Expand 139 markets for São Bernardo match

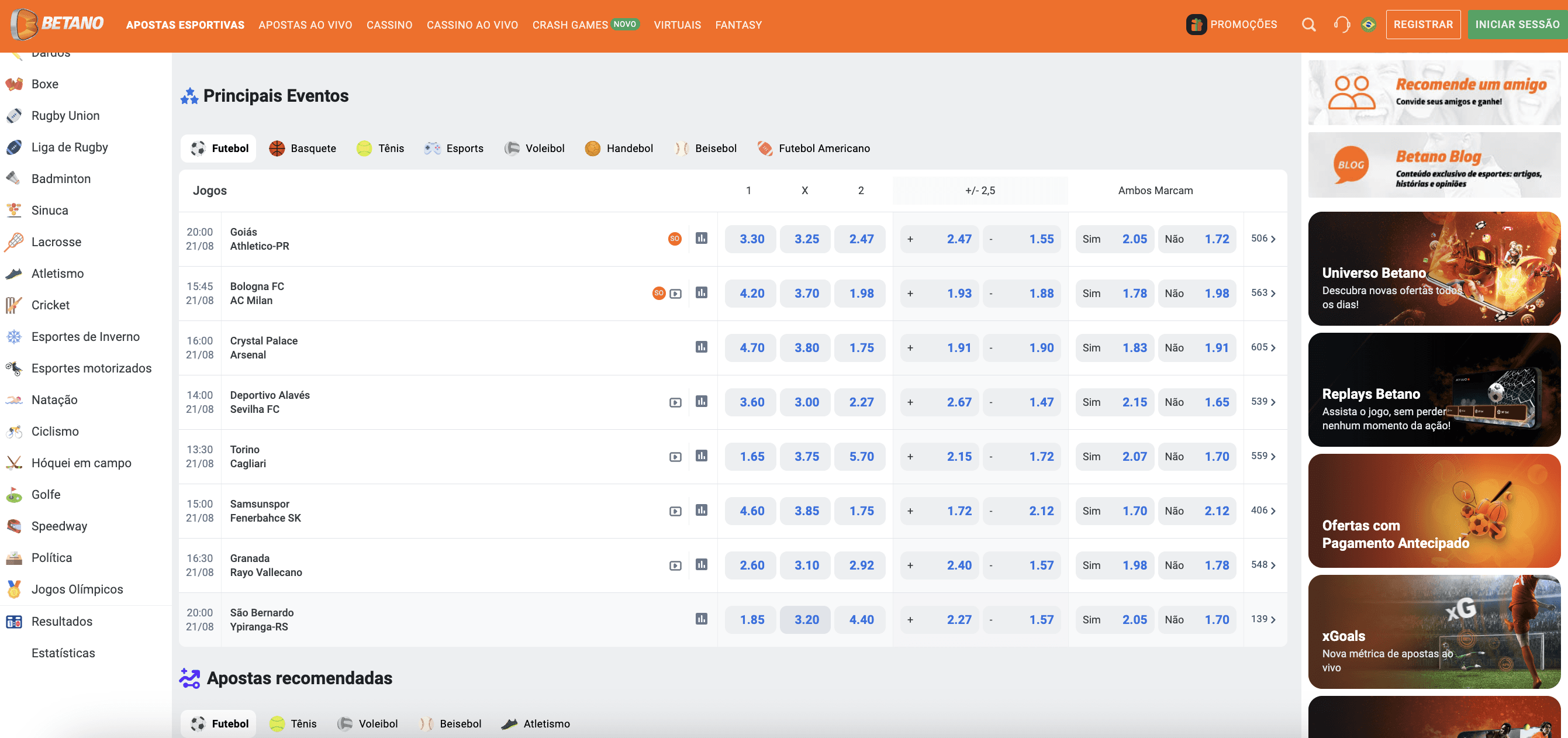(1263, 619)
